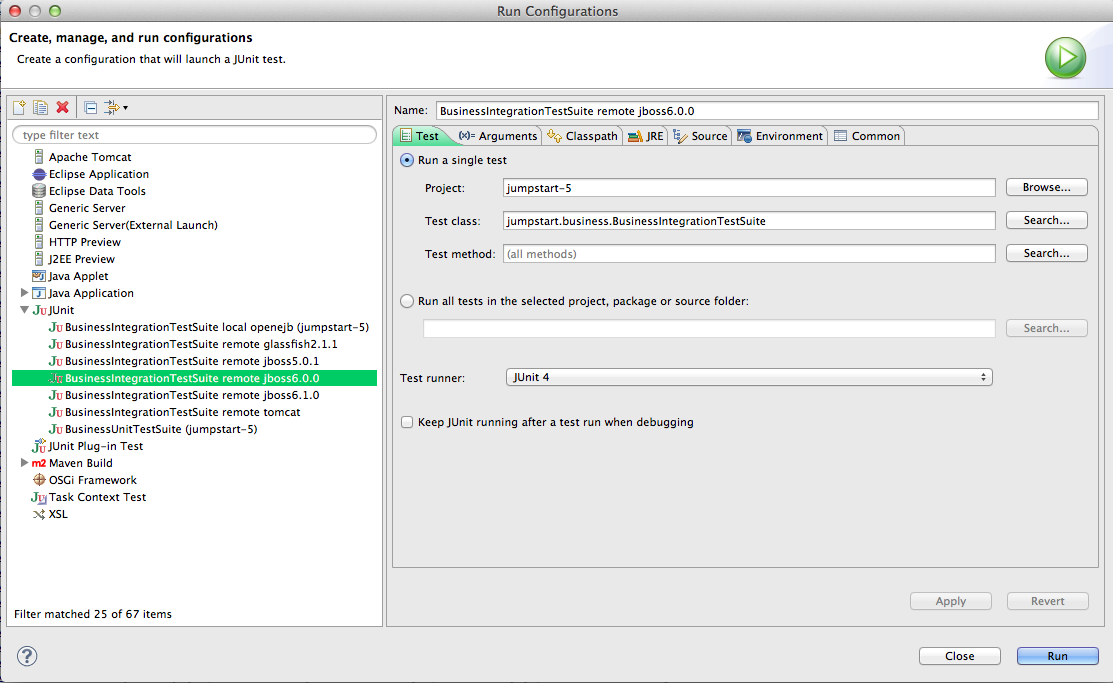1113x683 pixels.
Task: Click the Maven Build m2 icon
Action: pos(39,463)
